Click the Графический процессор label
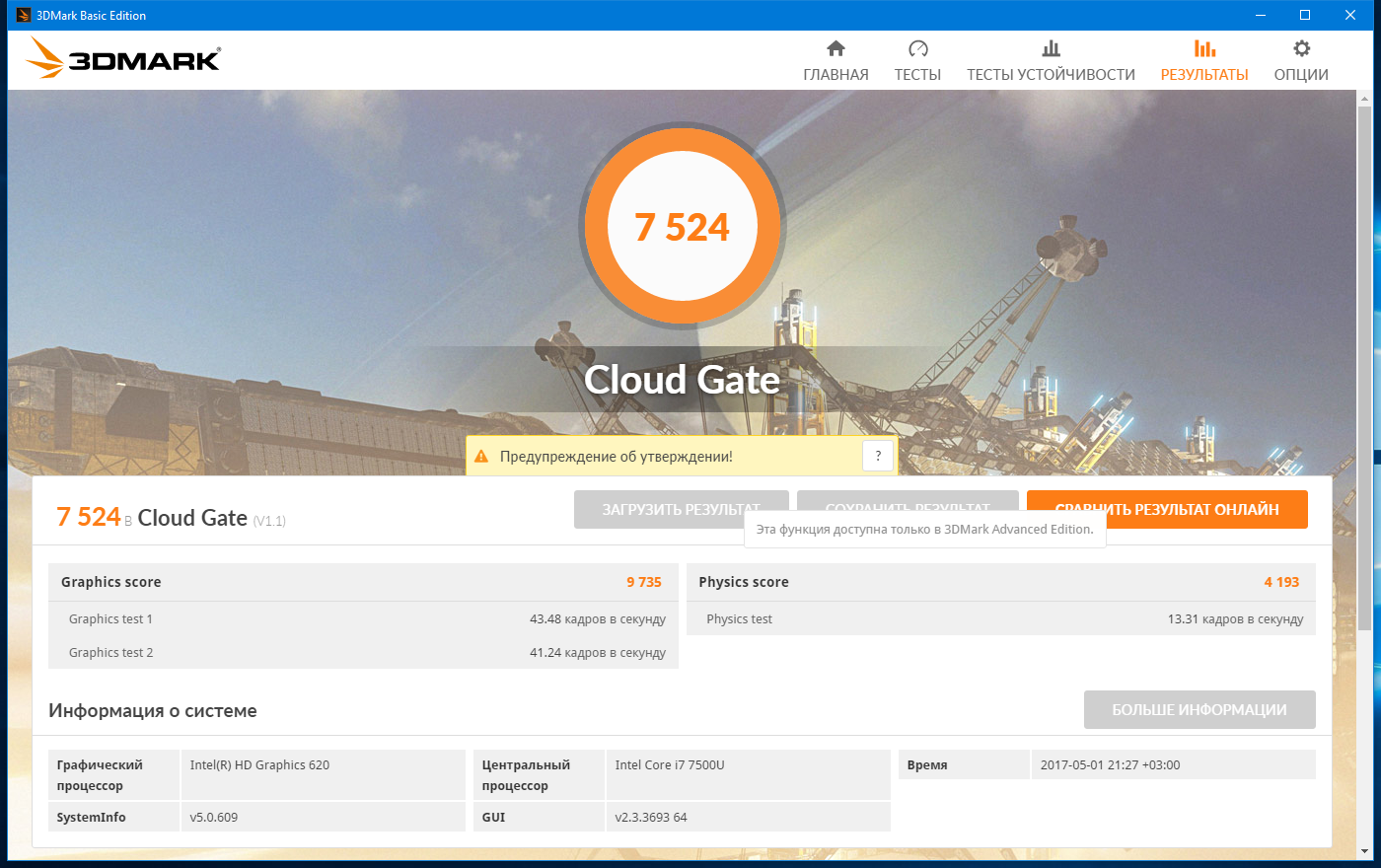 point(100,775)
